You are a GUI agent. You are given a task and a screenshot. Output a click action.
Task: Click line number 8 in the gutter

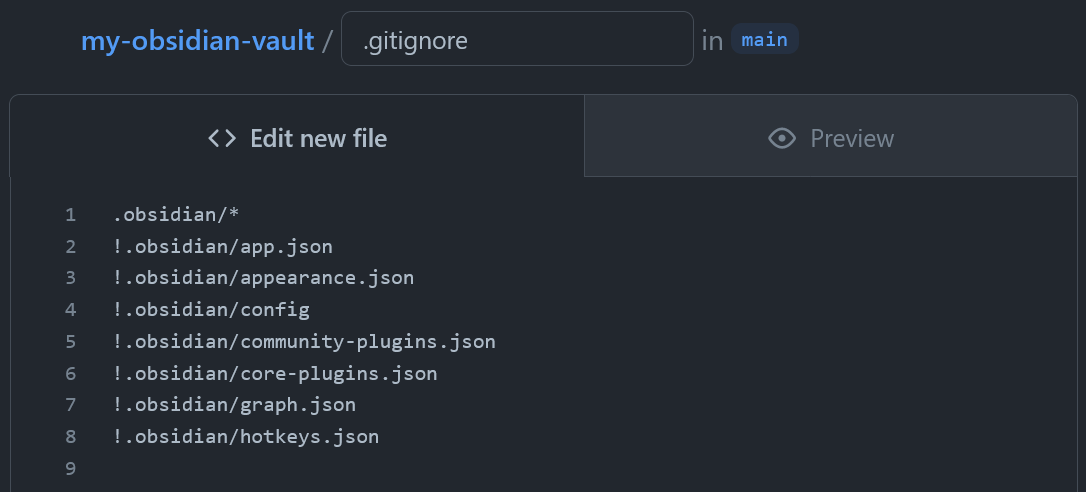tap(71, 437)
